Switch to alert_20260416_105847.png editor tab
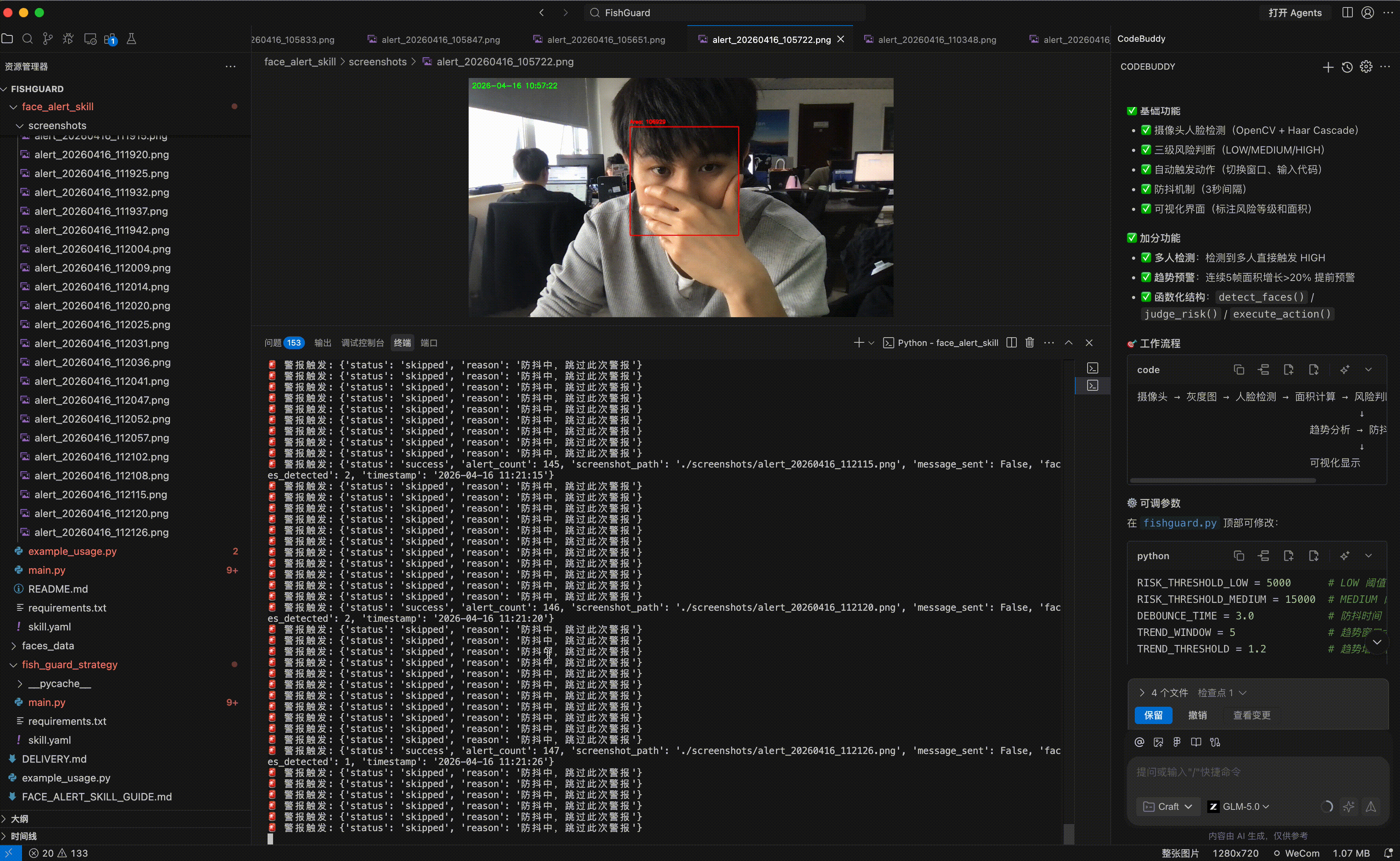1400x861 pixels. pos(441,40)
